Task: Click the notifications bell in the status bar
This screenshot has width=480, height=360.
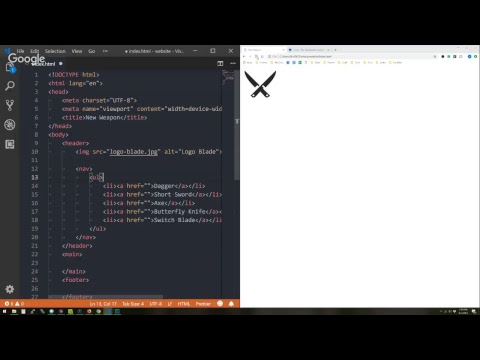Action: tap(231, 303)
